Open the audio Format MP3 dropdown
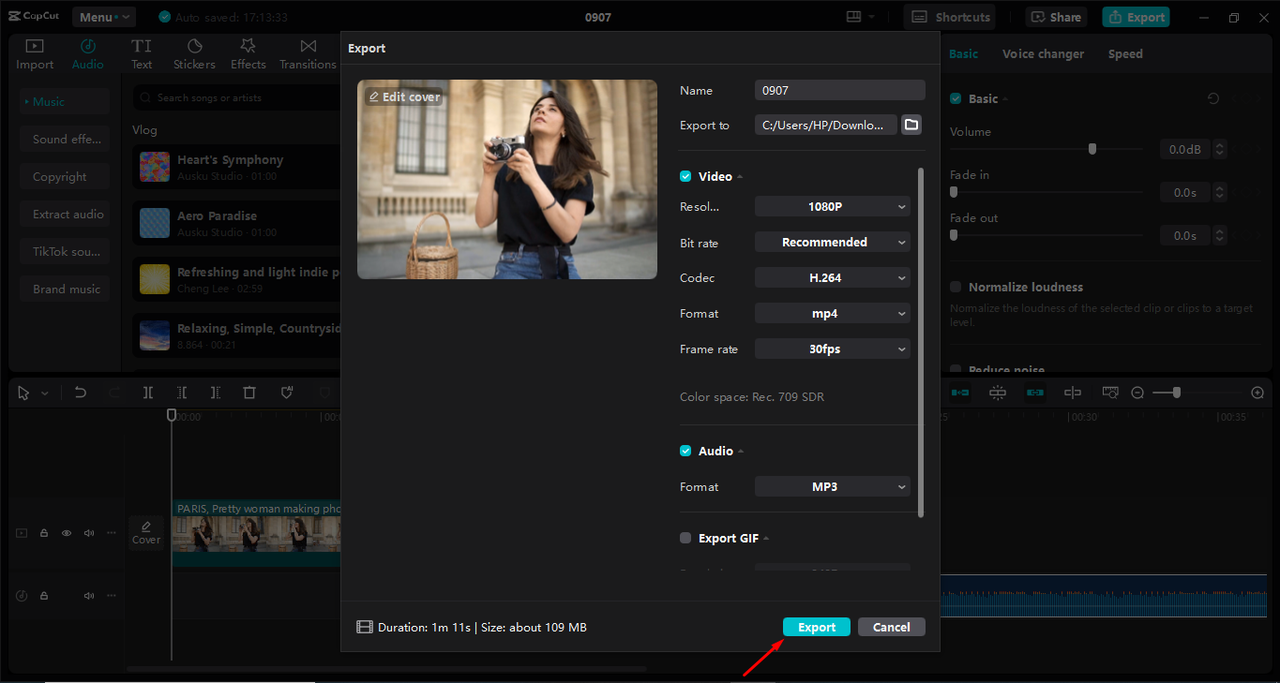This screenshot has width=1280, height=683. click(x=832, y=487)
